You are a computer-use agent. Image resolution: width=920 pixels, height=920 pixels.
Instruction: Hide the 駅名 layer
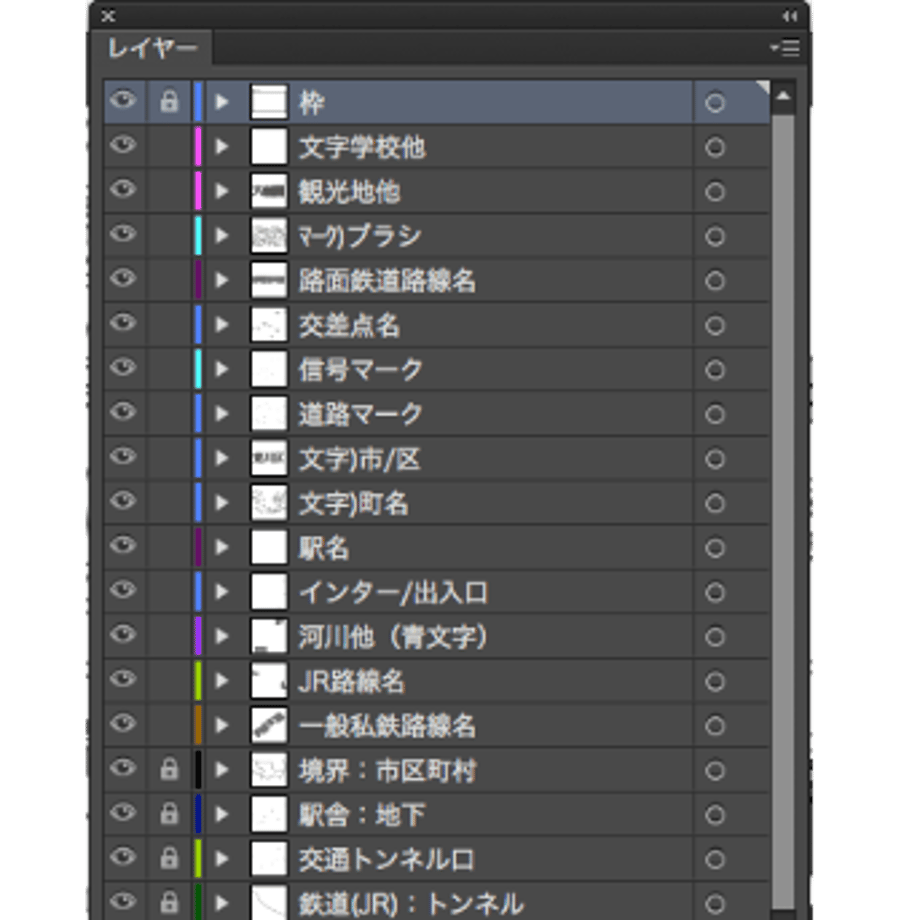[x=123, y=545]
